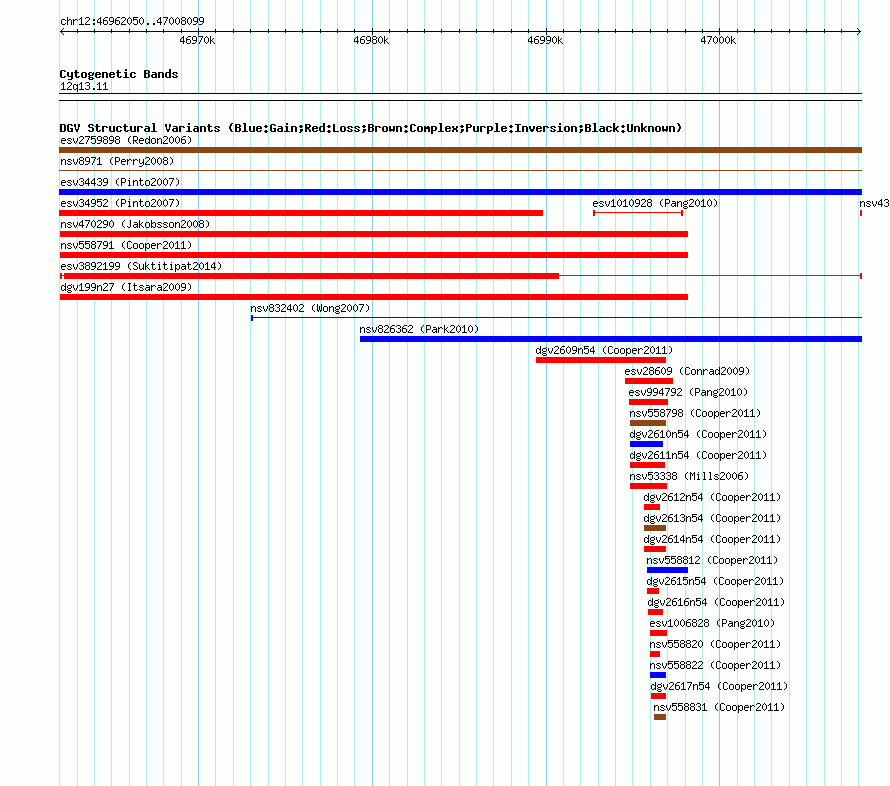
Task: Select the 12q13.11 cytogenetic band label
Action: coord(84,86)
